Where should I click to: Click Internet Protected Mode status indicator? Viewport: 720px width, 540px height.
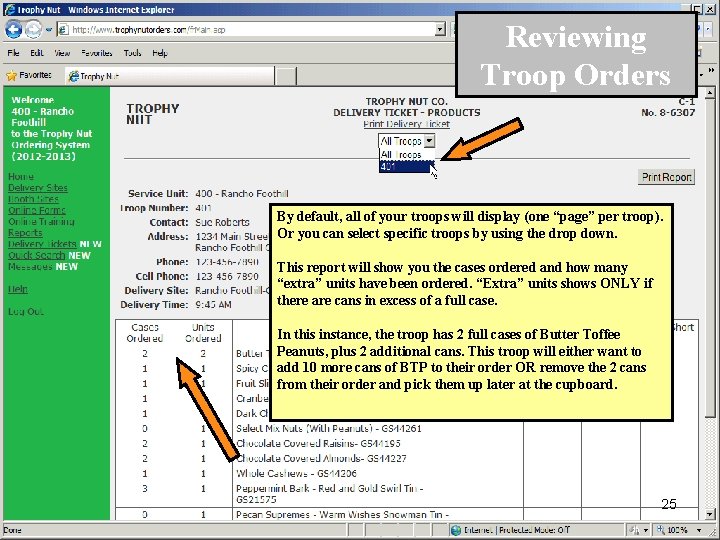pos(510,530)
